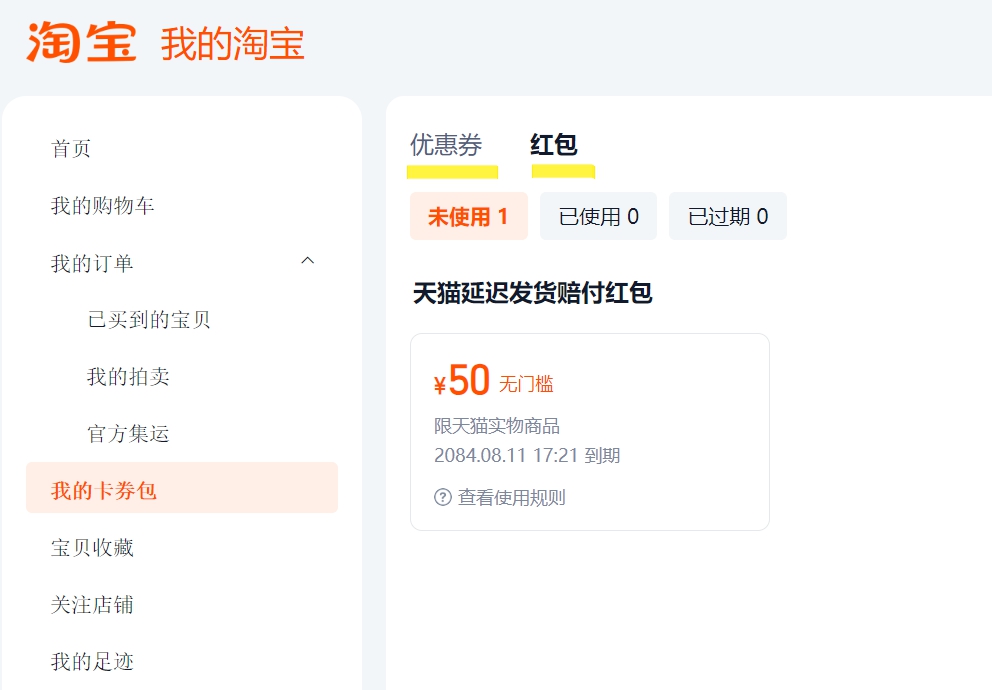Screen dimensions: 992x690
Task: Select 我的订单 sidebar entry
Action: point(92,263)
